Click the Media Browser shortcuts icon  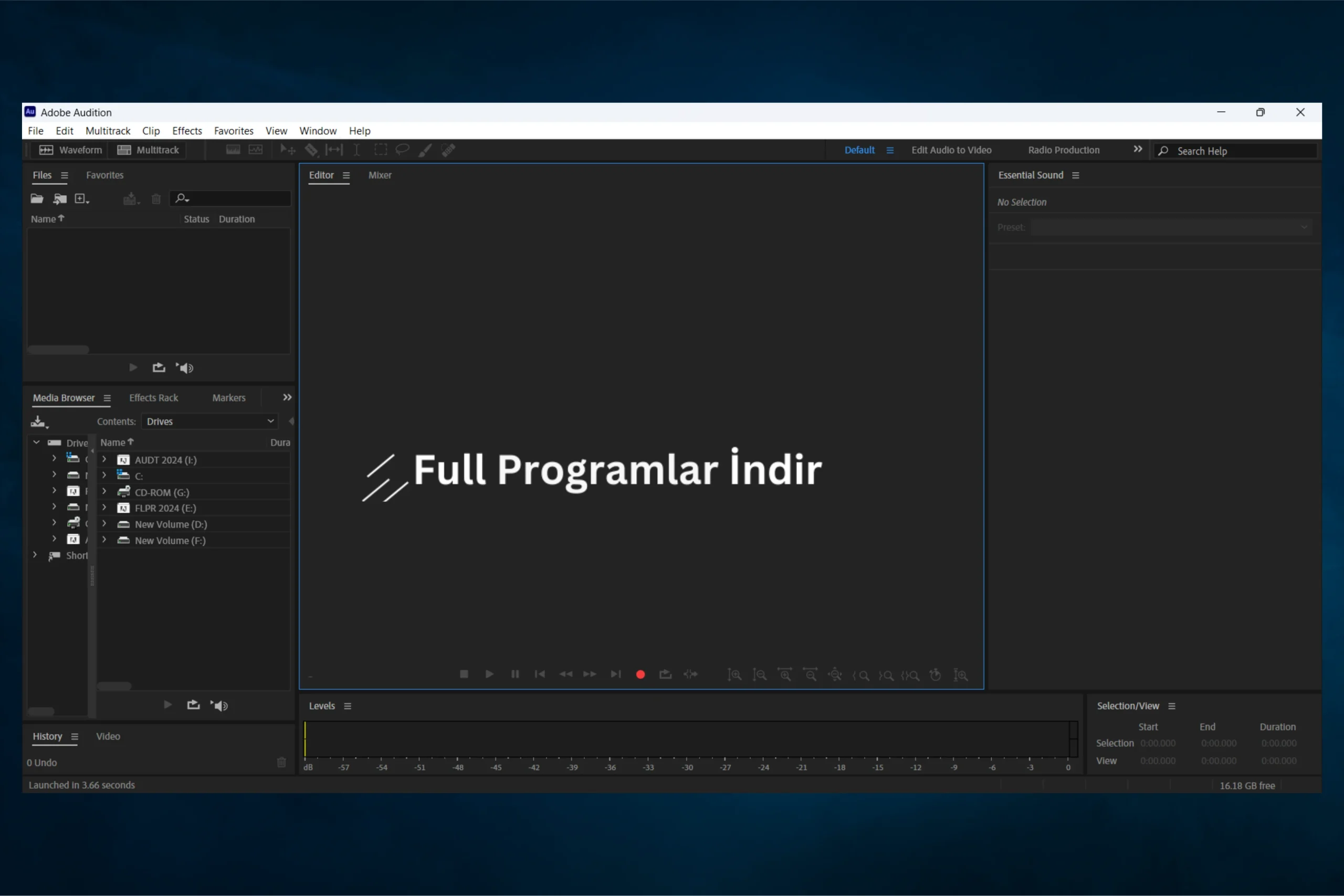tap(39, 421)
